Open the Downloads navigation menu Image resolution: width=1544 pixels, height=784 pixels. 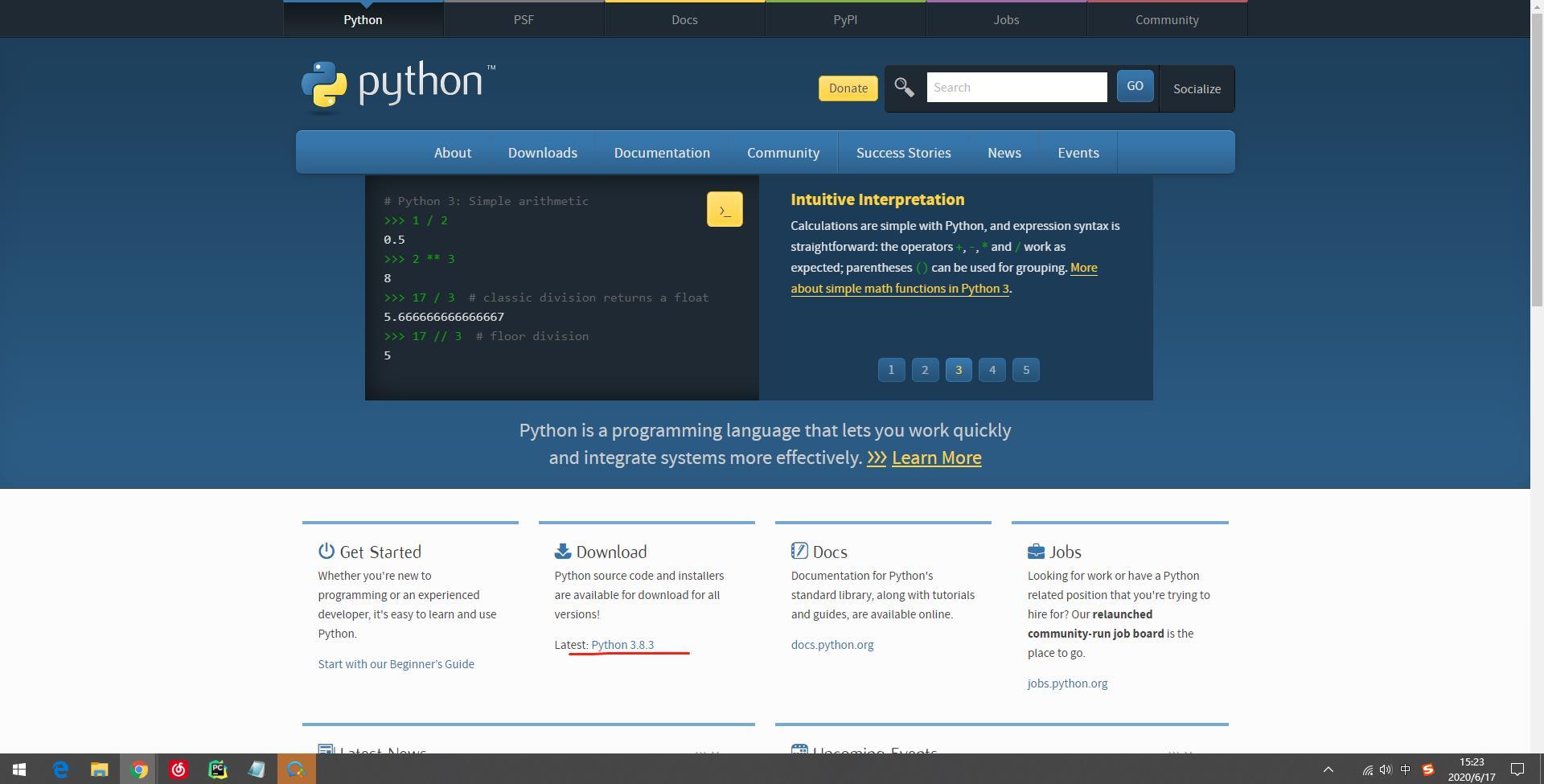click(542, 152)
